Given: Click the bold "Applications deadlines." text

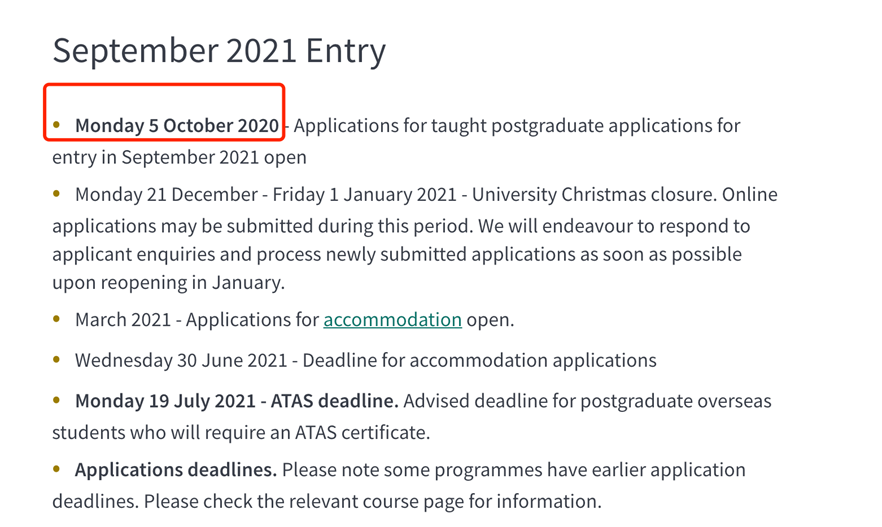Looking at the screenshot, I should (x=175, y=470).
